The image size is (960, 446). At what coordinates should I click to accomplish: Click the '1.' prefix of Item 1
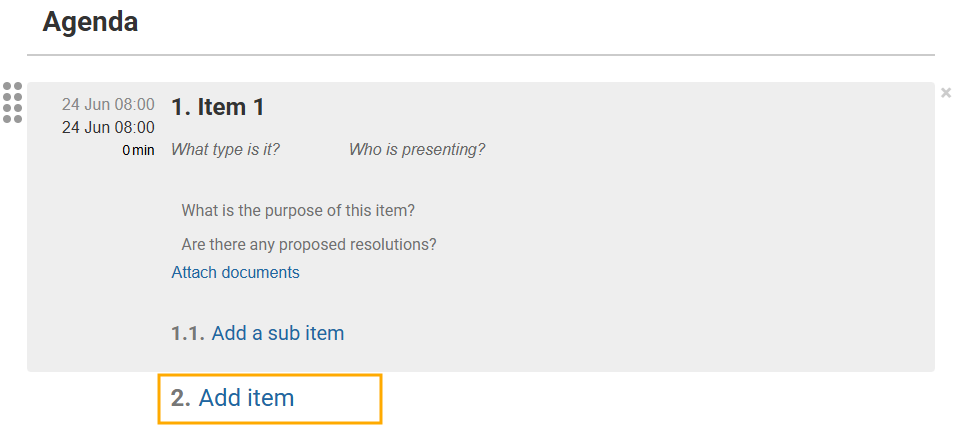tap(181, 107)
